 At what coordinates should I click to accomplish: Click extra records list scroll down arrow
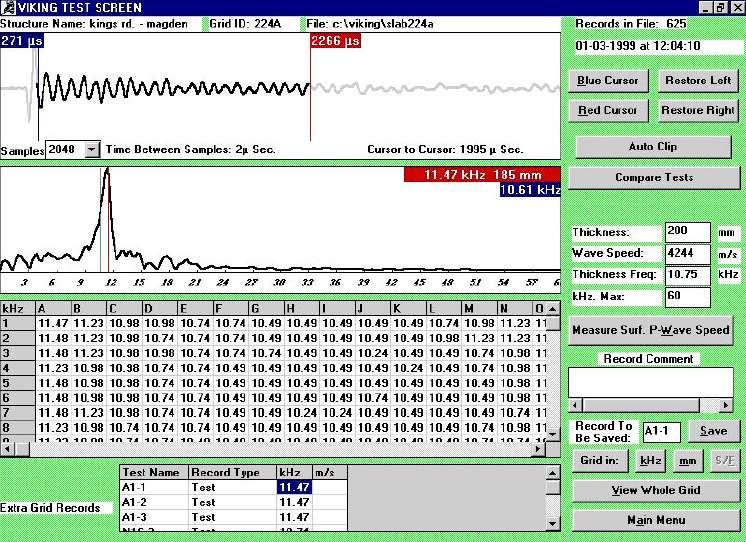(552, 524)
